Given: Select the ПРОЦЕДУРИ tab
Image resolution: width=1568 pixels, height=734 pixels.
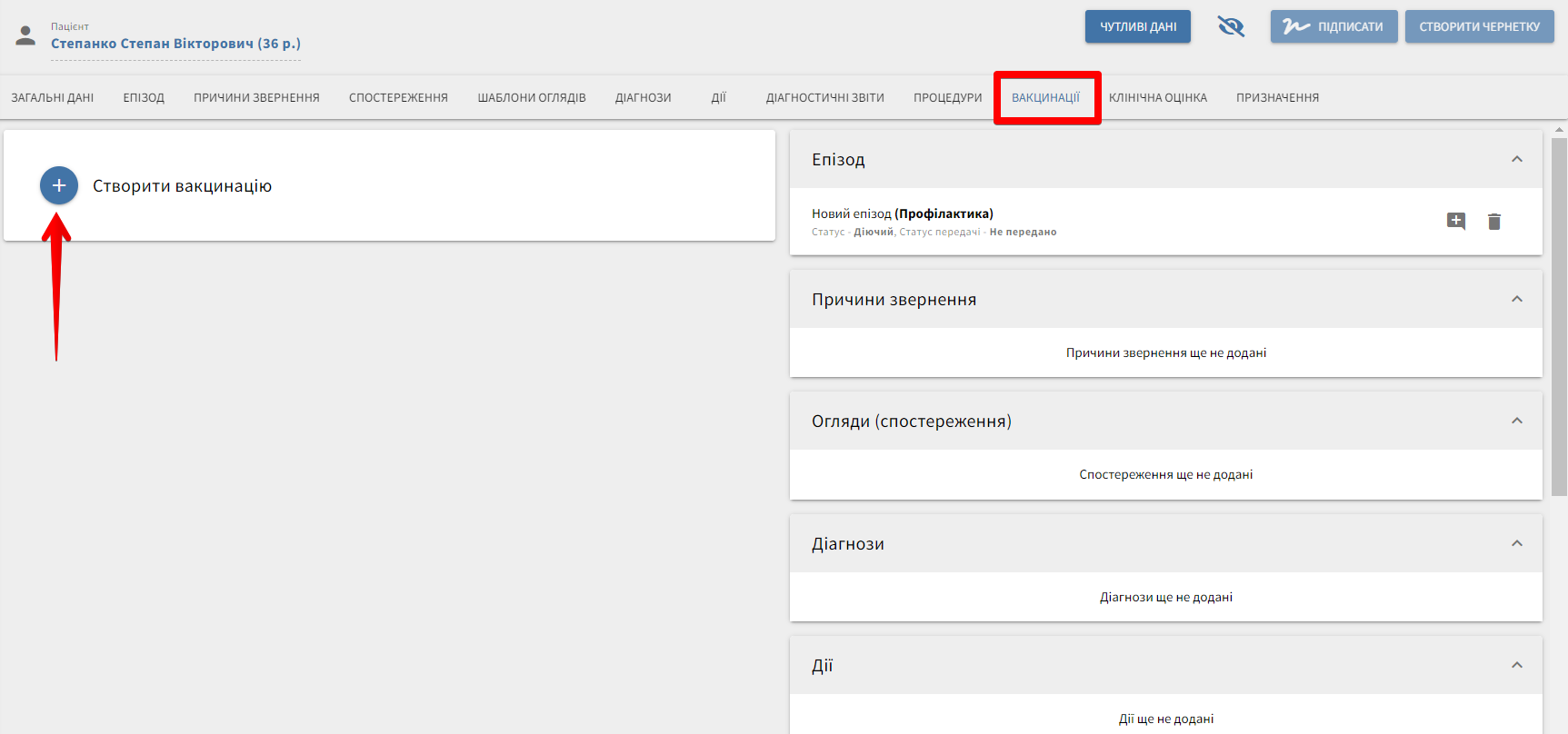Looking at the screenshot, I should [x=947, y=97].
